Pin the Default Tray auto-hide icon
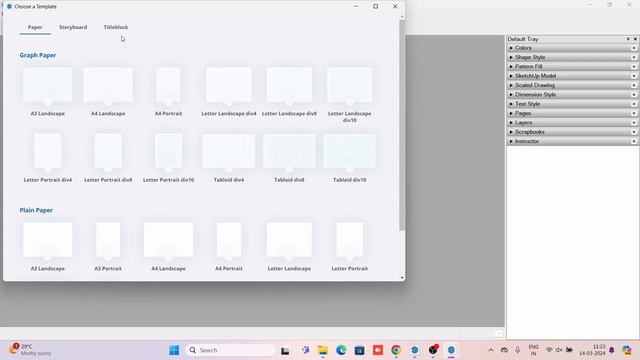Viewport: 640px width, 360px height. coord(628,39)
